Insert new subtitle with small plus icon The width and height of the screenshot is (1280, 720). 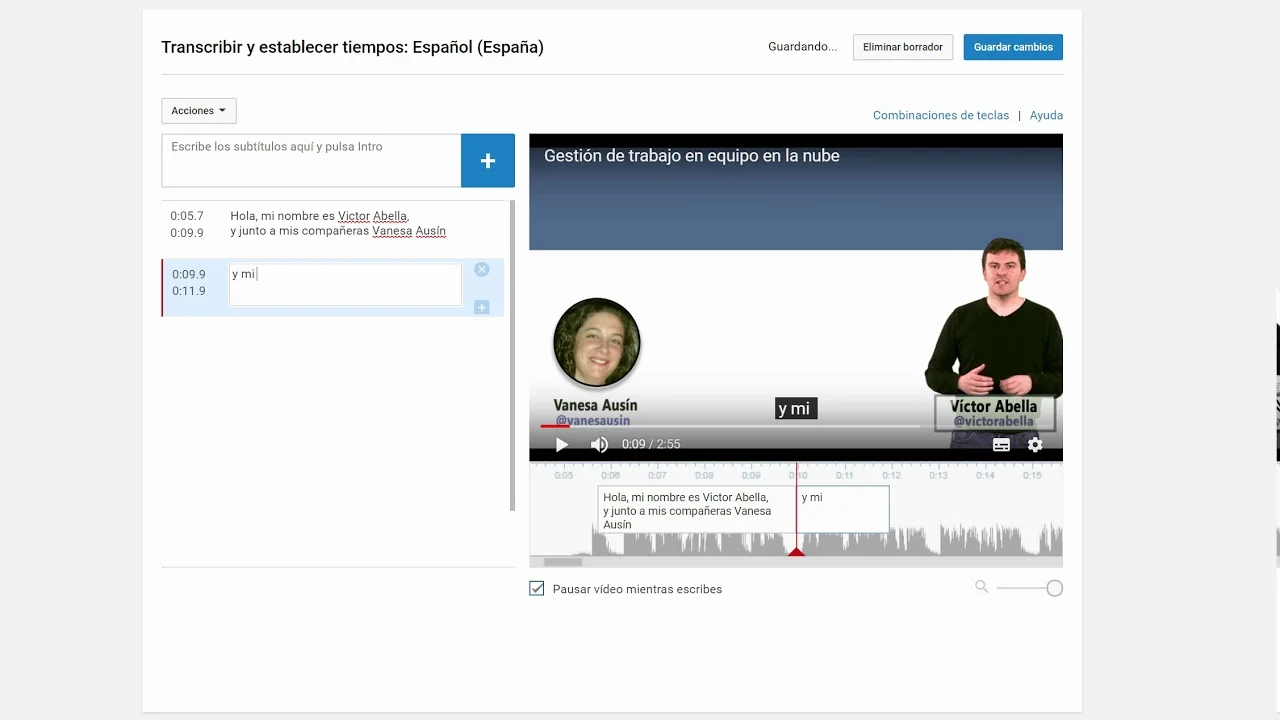tap(482, 307)
